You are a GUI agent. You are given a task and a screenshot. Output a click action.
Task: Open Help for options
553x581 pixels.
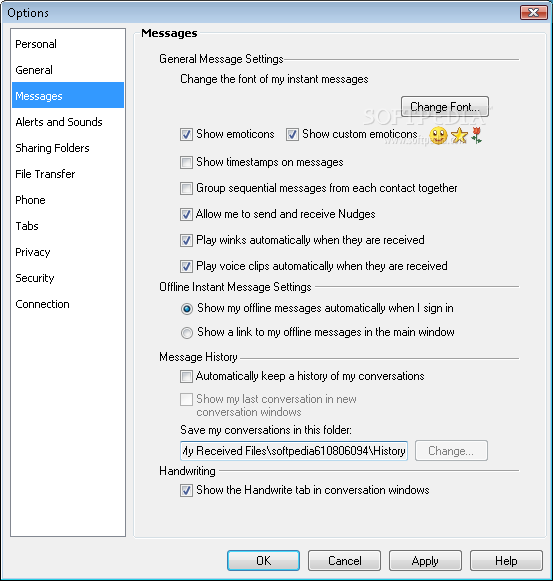coord(506,560)
